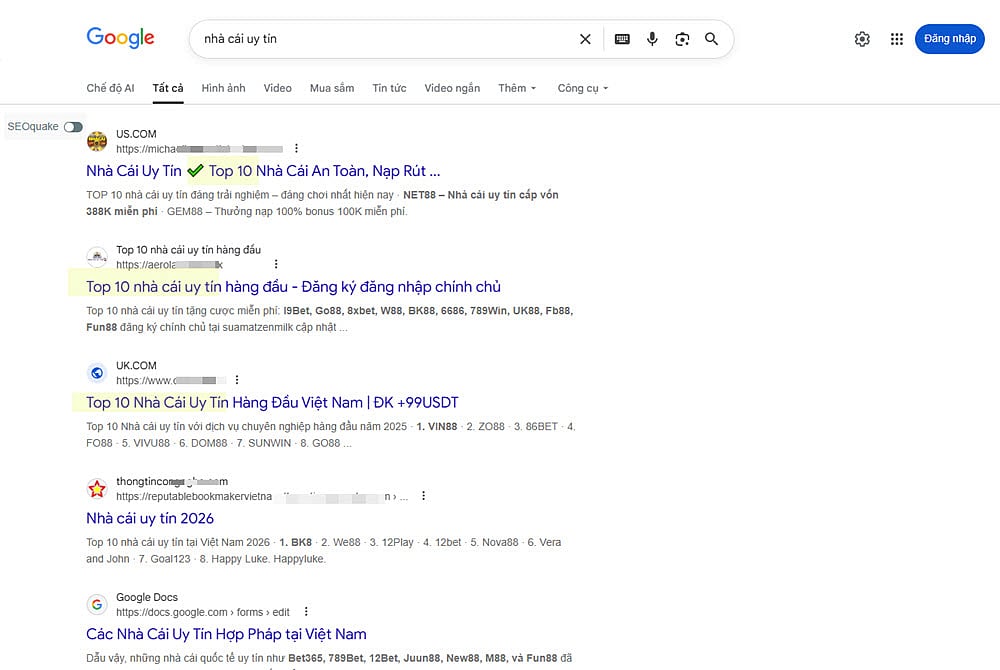Open options menu for aerola result
1000x670 pixels.
point(276,264)
